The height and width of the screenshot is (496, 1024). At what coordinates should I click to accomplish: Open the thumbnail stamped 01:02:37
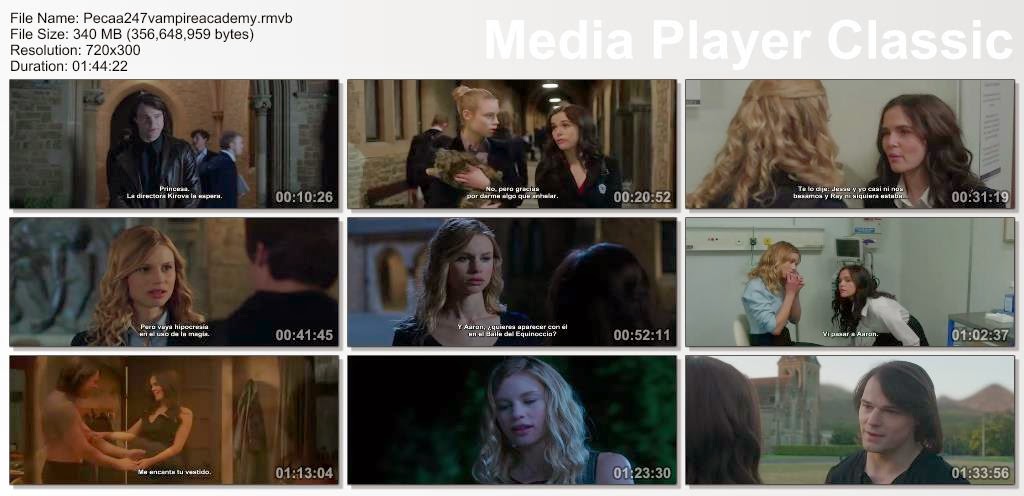[x=850, y=282]
